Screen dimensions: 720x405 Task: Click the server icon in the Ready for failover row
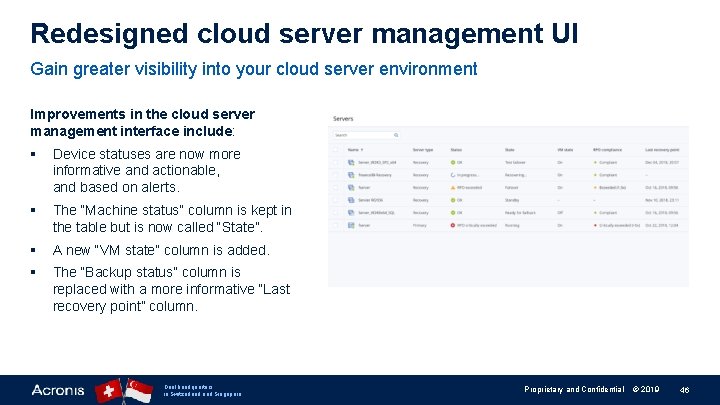tap(351, 213)
